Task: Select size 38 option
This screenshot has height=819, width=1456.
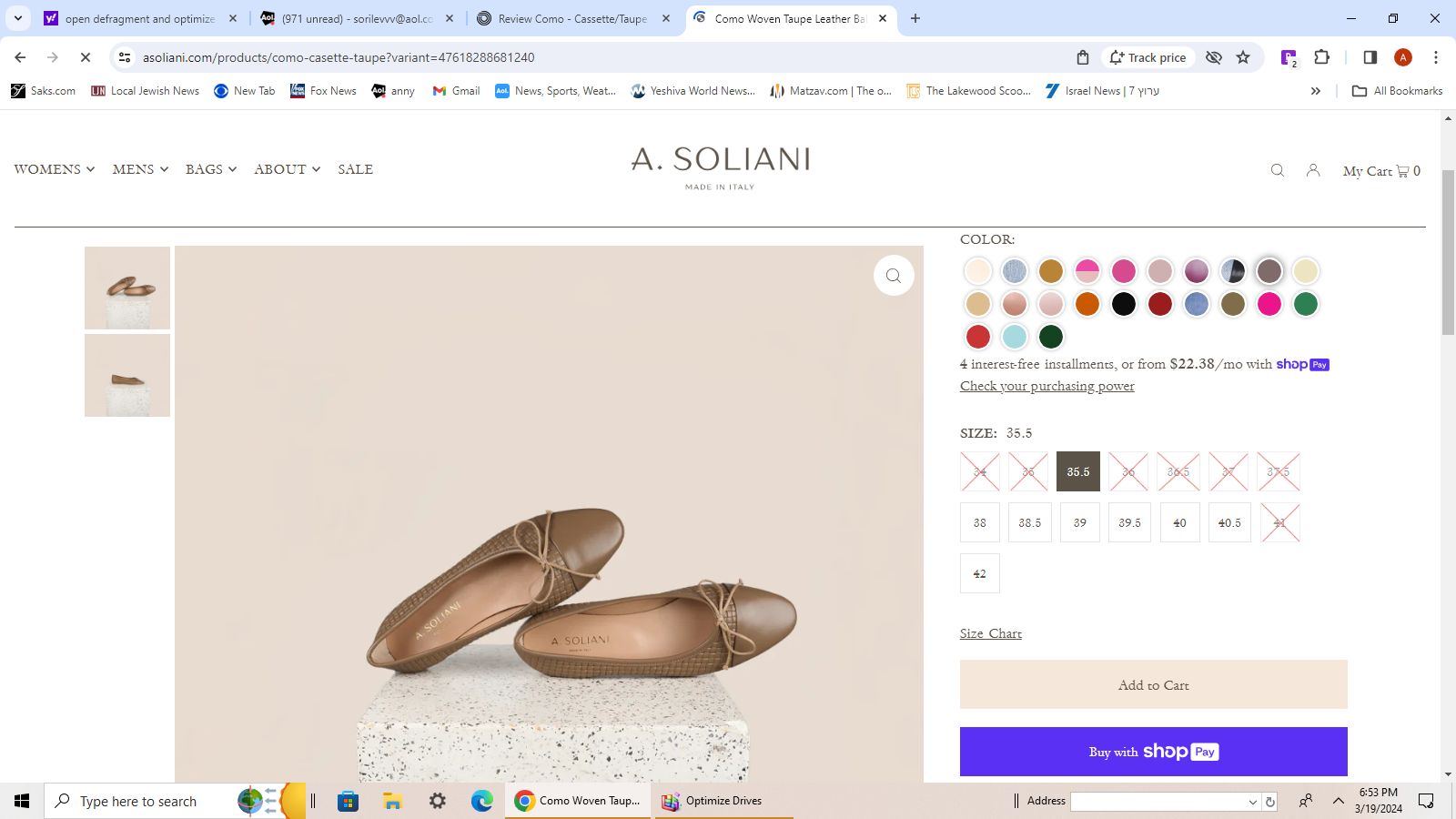Action: pyautogui.click(x=980, y=523)
